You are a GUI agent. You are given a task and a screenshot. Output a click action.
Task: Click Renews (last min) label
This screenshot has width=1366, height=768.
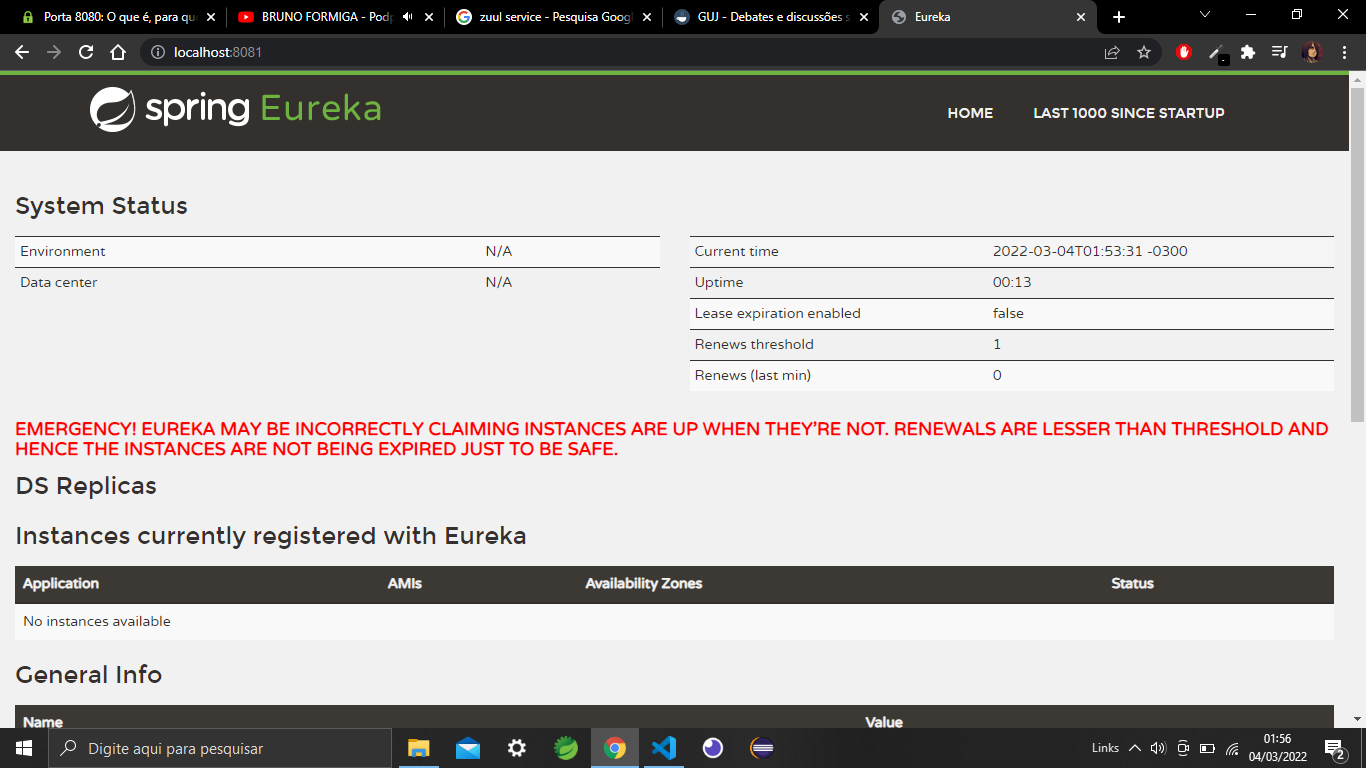[753, 375]
